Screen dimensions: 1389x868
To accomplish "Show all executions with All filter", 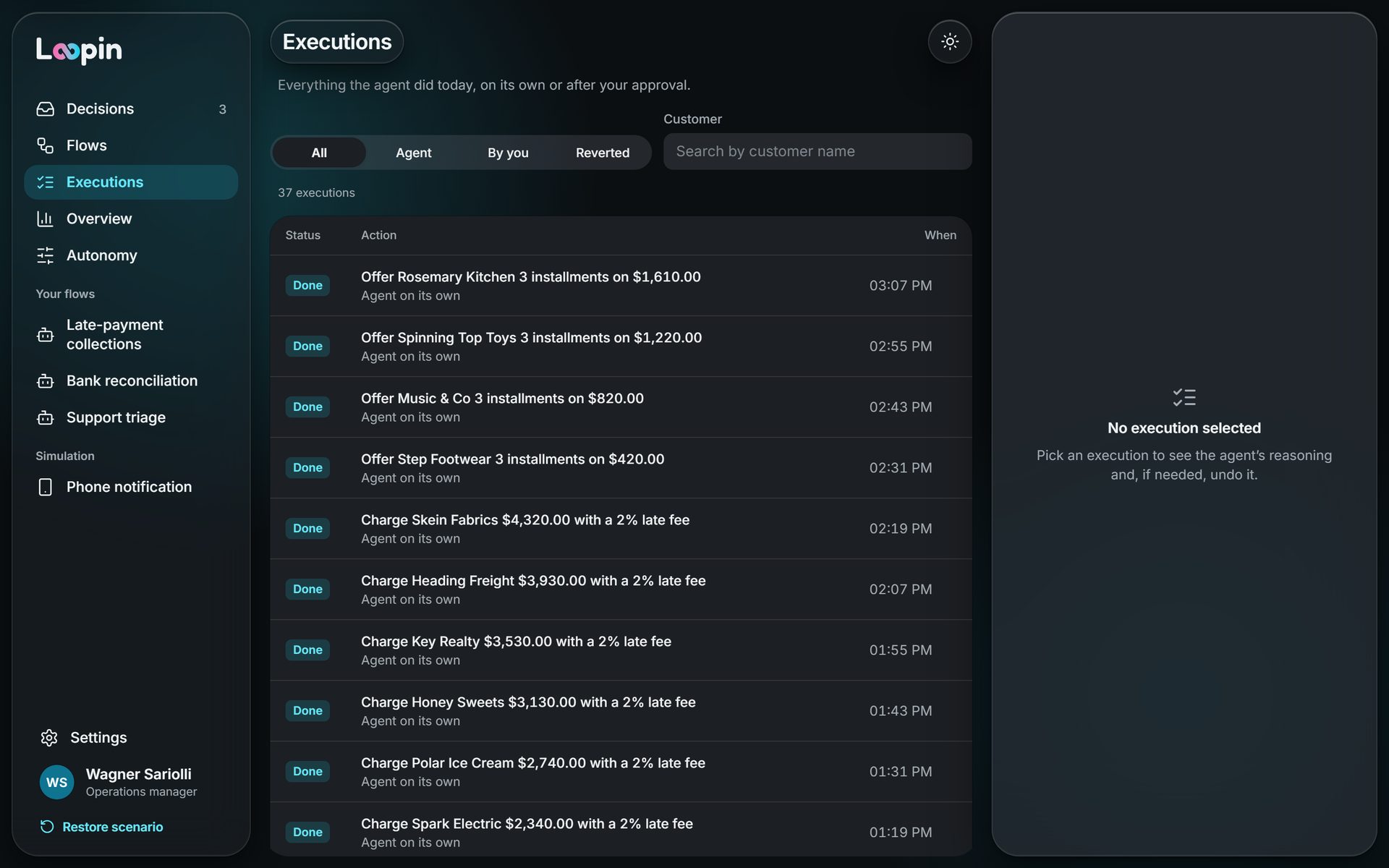I will (x=319, y=153).
